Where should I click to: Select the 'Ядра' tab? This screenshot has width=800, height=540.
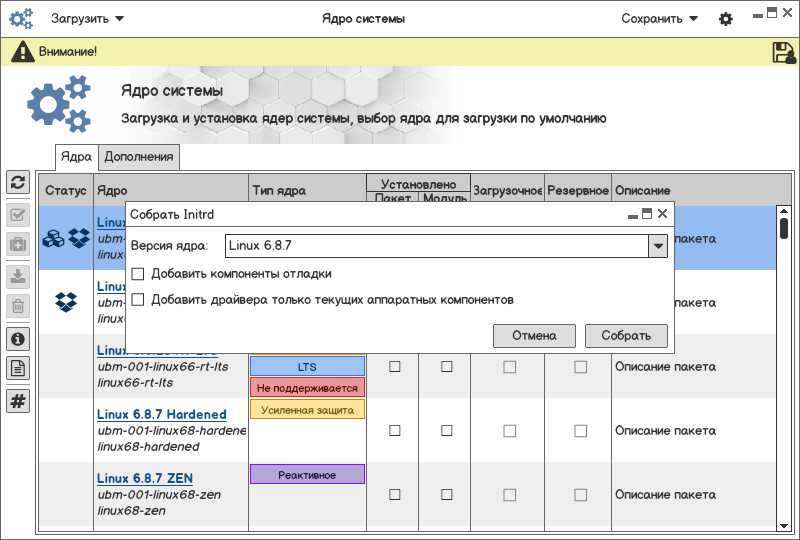(76, 156)
